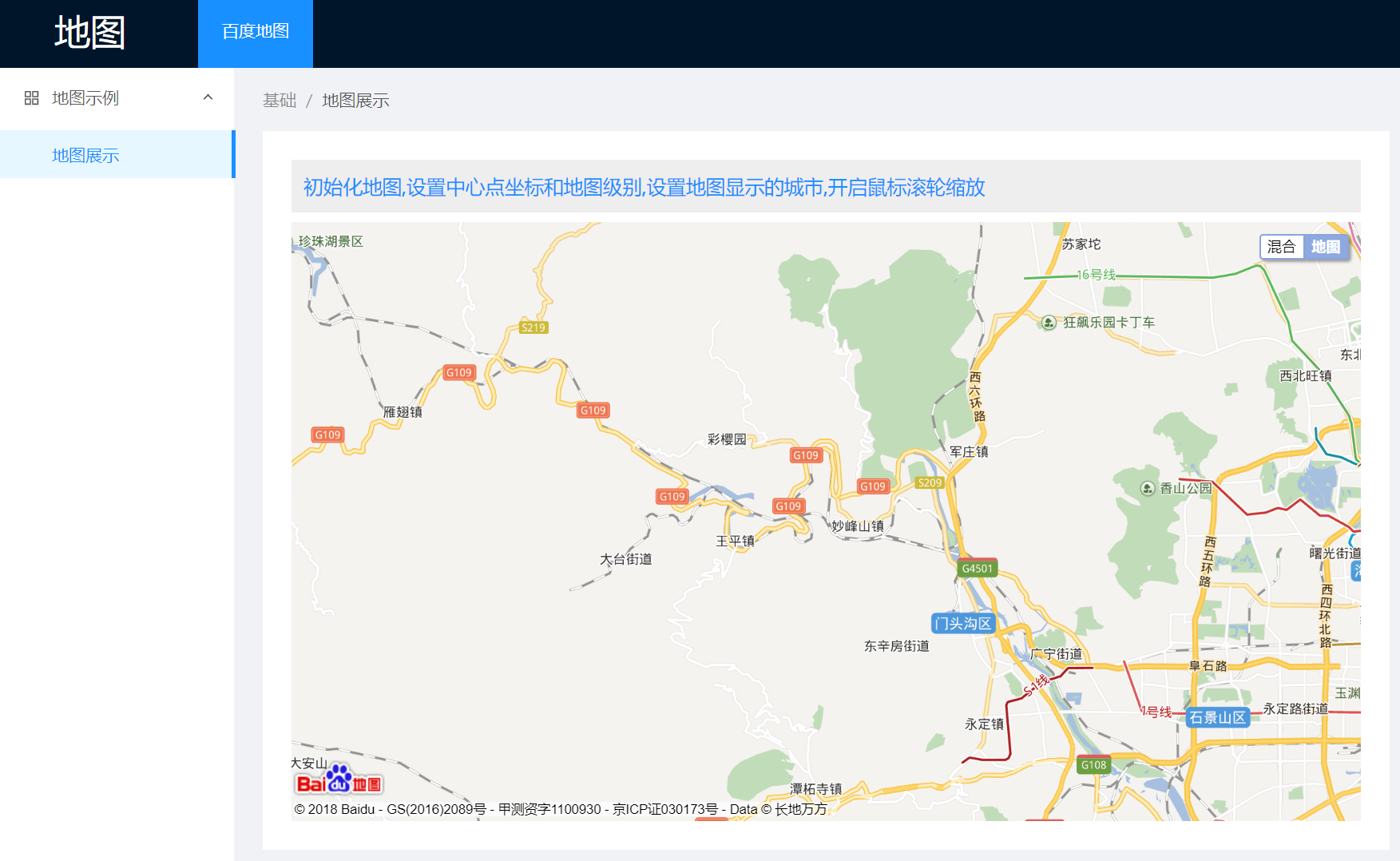Click the 军庄镇 map label
The height and width of the screenshot is (861, 1400).
[969, 451]
